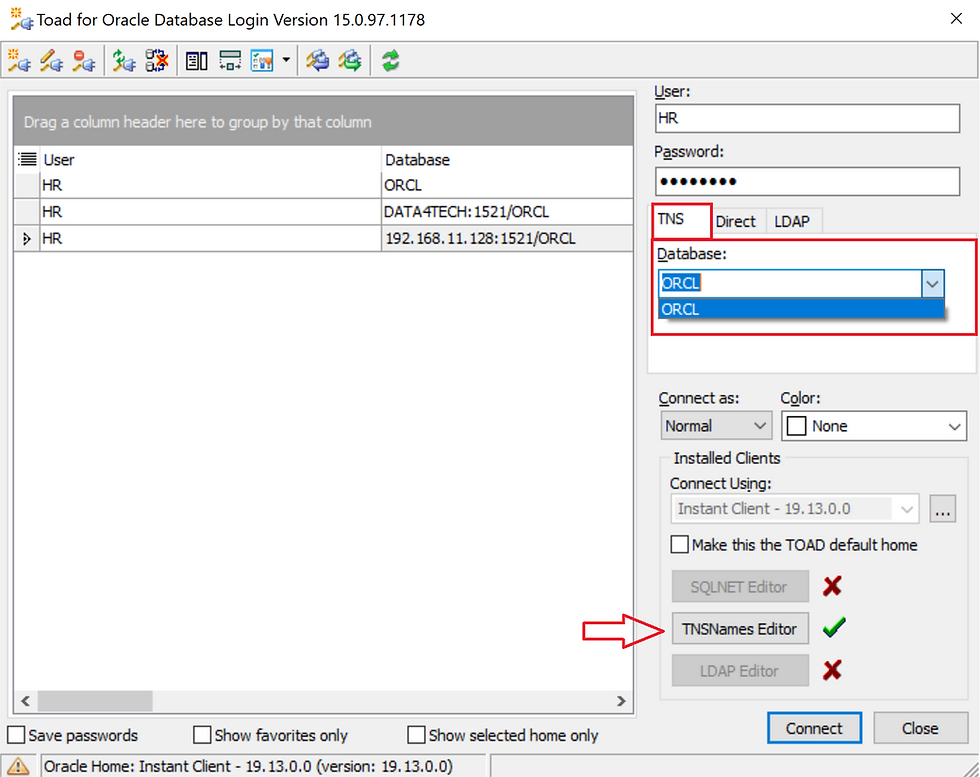Image resolution: width=980 pixels, height=777 pixels.
Task: Click the None color swatch box
Action: pos(796,426)
